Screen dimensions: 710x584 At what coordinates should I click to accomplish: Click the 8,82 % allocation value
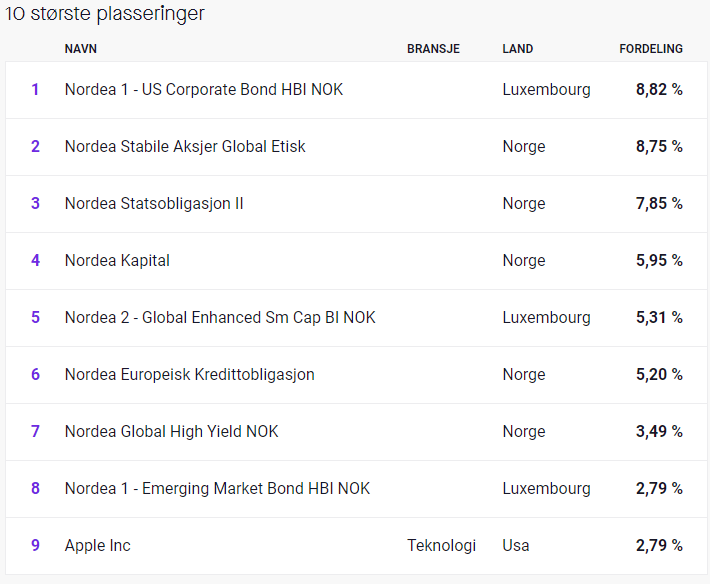click(x=659, y=90)
